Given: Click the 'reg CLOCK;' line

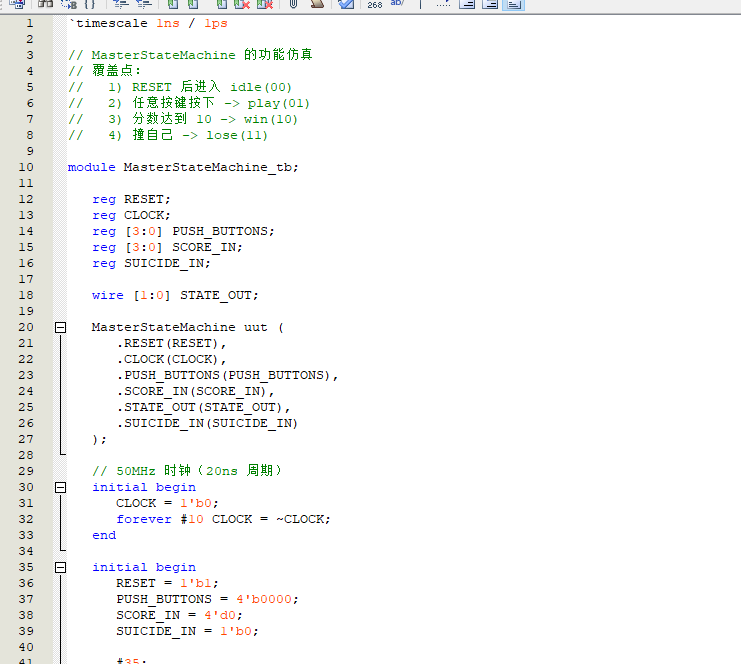Looking at the screenshot, I should point(131,216).
